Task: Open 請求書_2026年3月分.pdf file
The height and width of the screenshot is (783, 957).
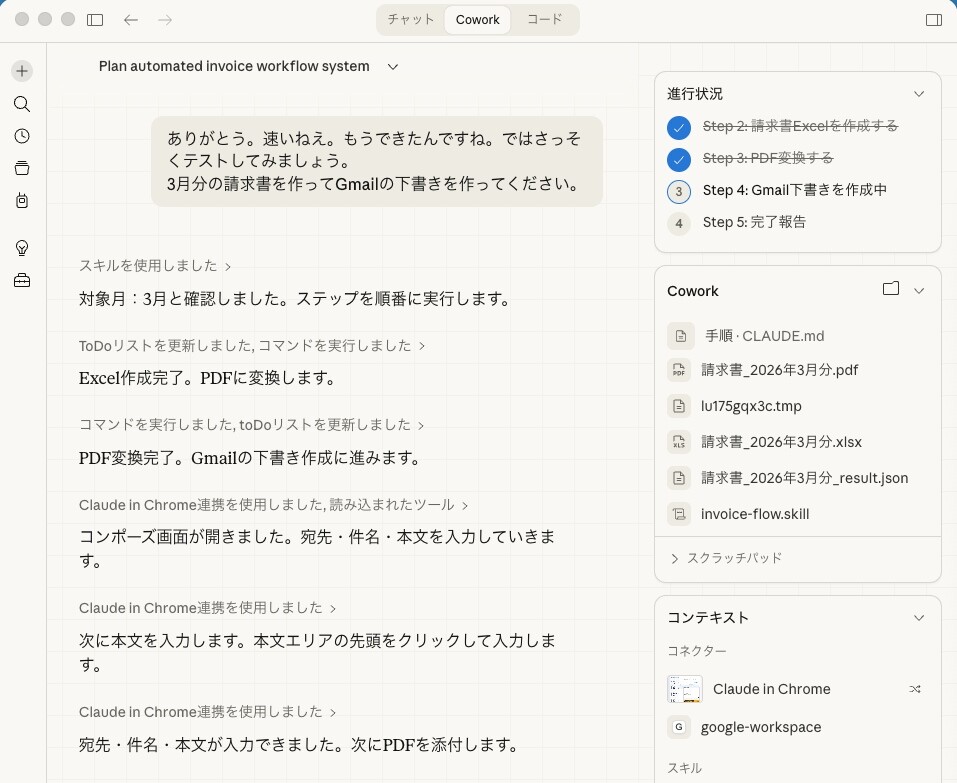Action: coord(779,370)
